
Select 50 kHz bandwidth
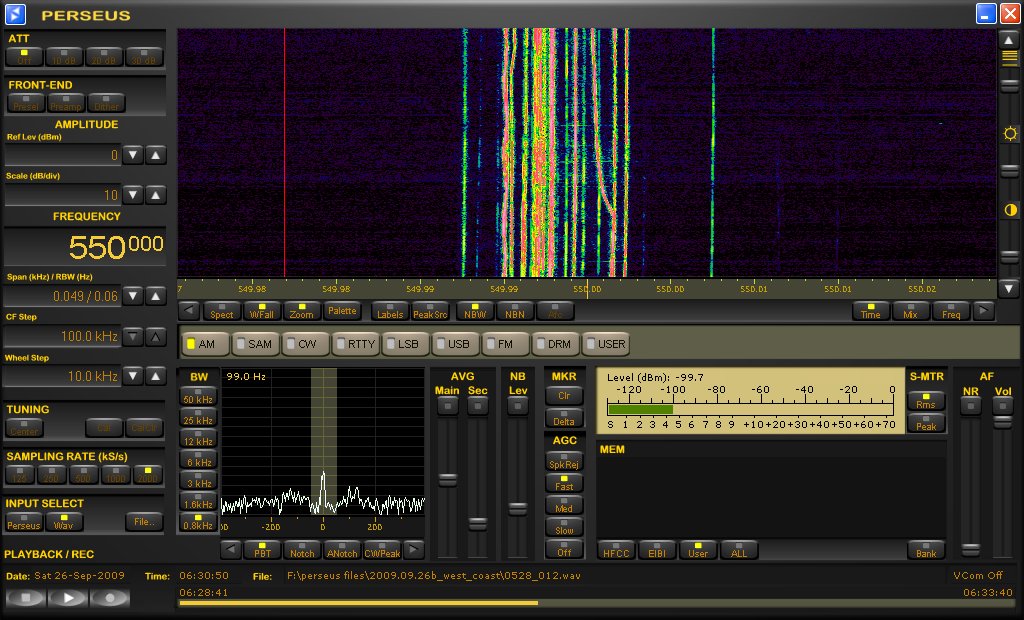tap(198, 396)
